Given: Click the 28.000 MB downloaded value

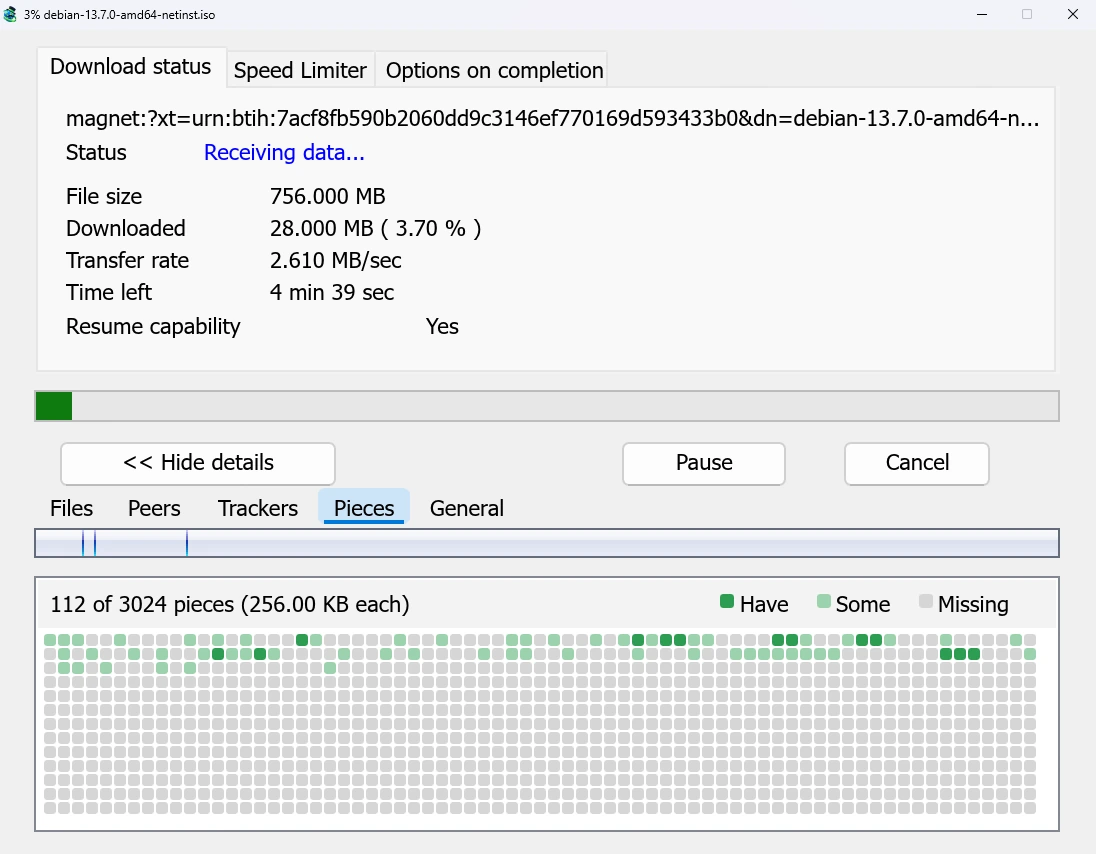Looking at the screenshot, I should tap(375, 229).
